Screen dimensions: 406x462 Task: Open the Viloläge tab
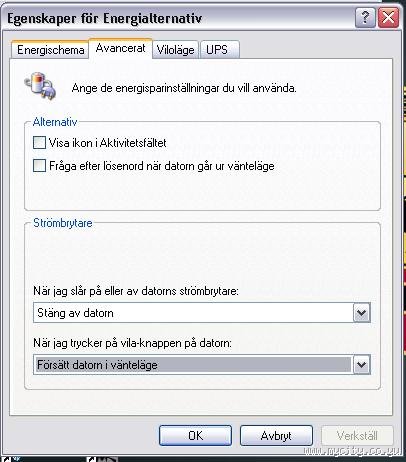[x=176, y=50]
